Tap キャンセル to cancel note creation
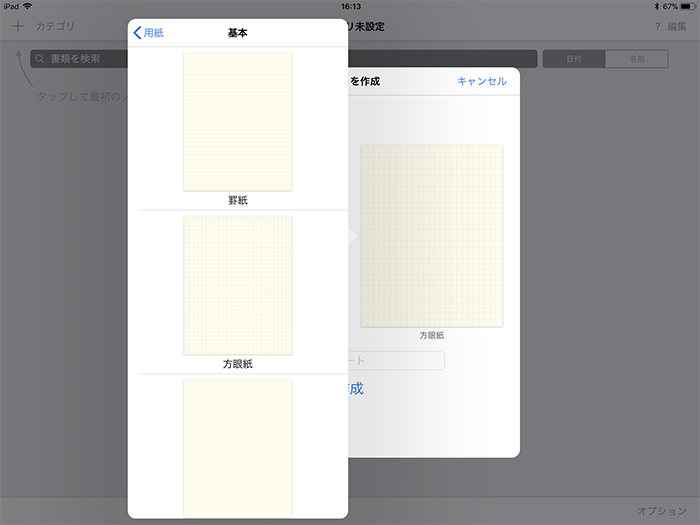Screen dimensions: 700x525 pyautogui.click(x=482, y=81)
